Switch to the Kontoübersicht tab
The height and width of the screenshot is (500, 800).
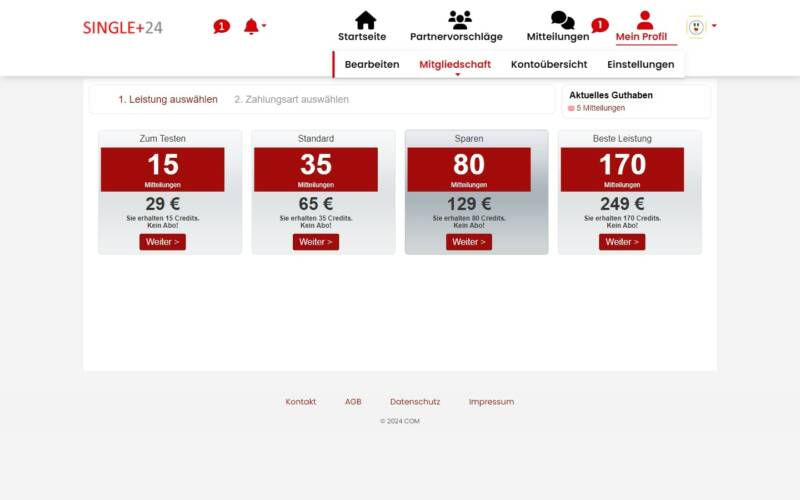click(x=549, y=64)
